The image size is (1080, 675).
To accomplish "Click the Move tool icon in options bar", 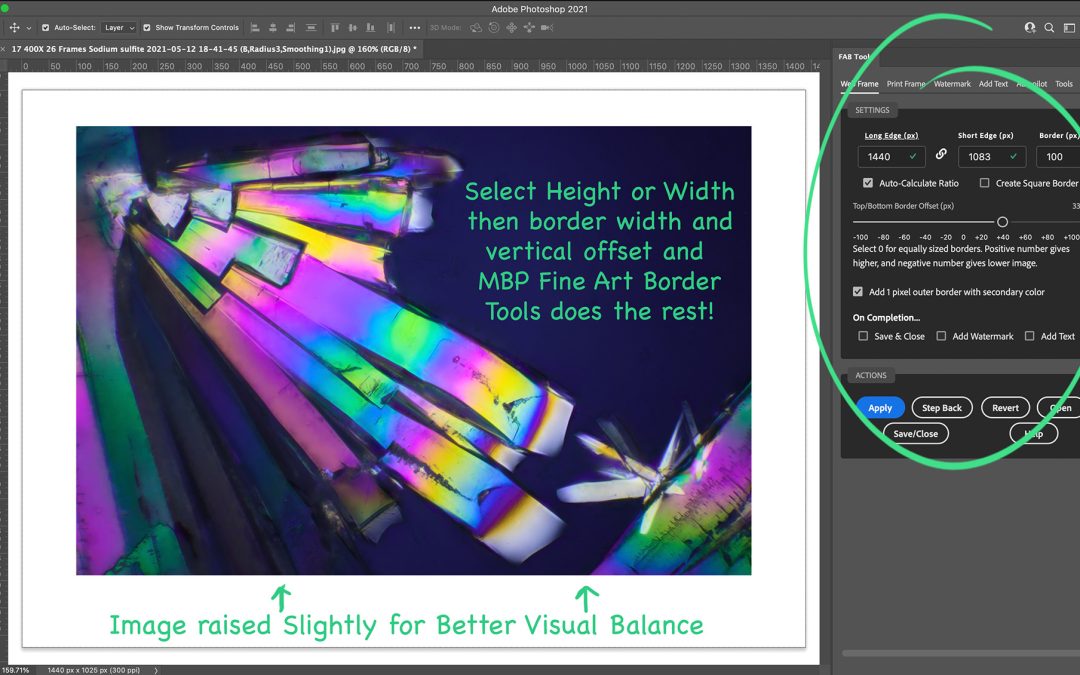I will [x=14, y=28].
